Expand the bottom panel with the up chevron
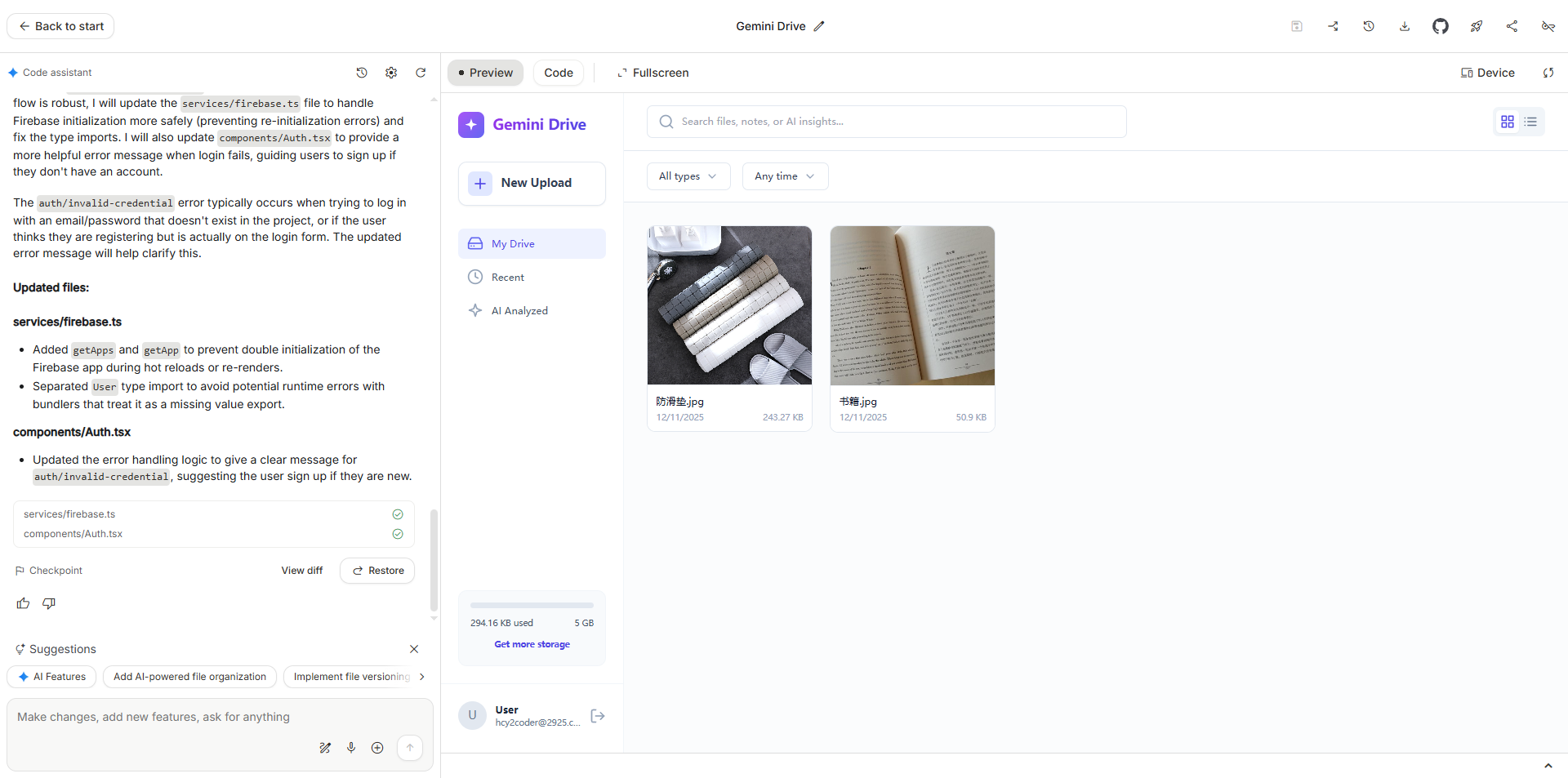This screenshot has height=778, width=1568. 1548,766
